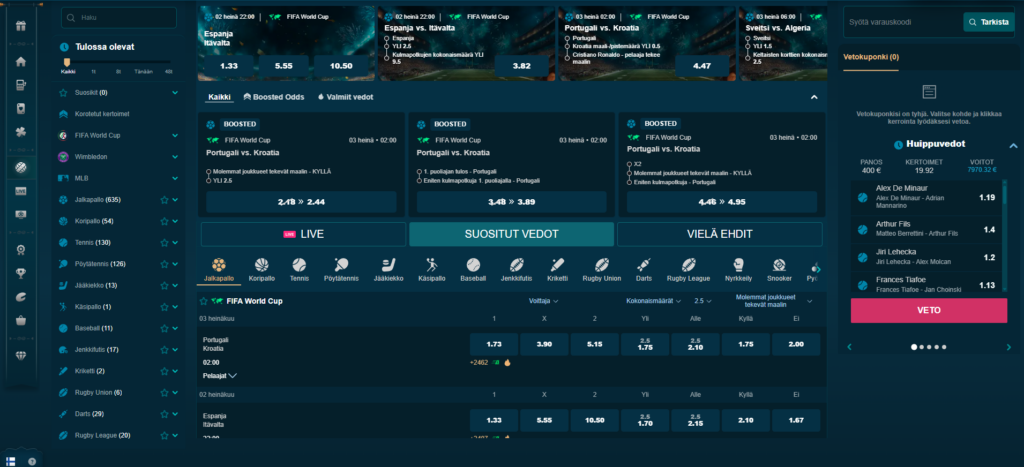The height and width of the screenshot is (467, 1024).
Task: Select the active sports ball icon in left rail
Action: click(x=21, y=168)
